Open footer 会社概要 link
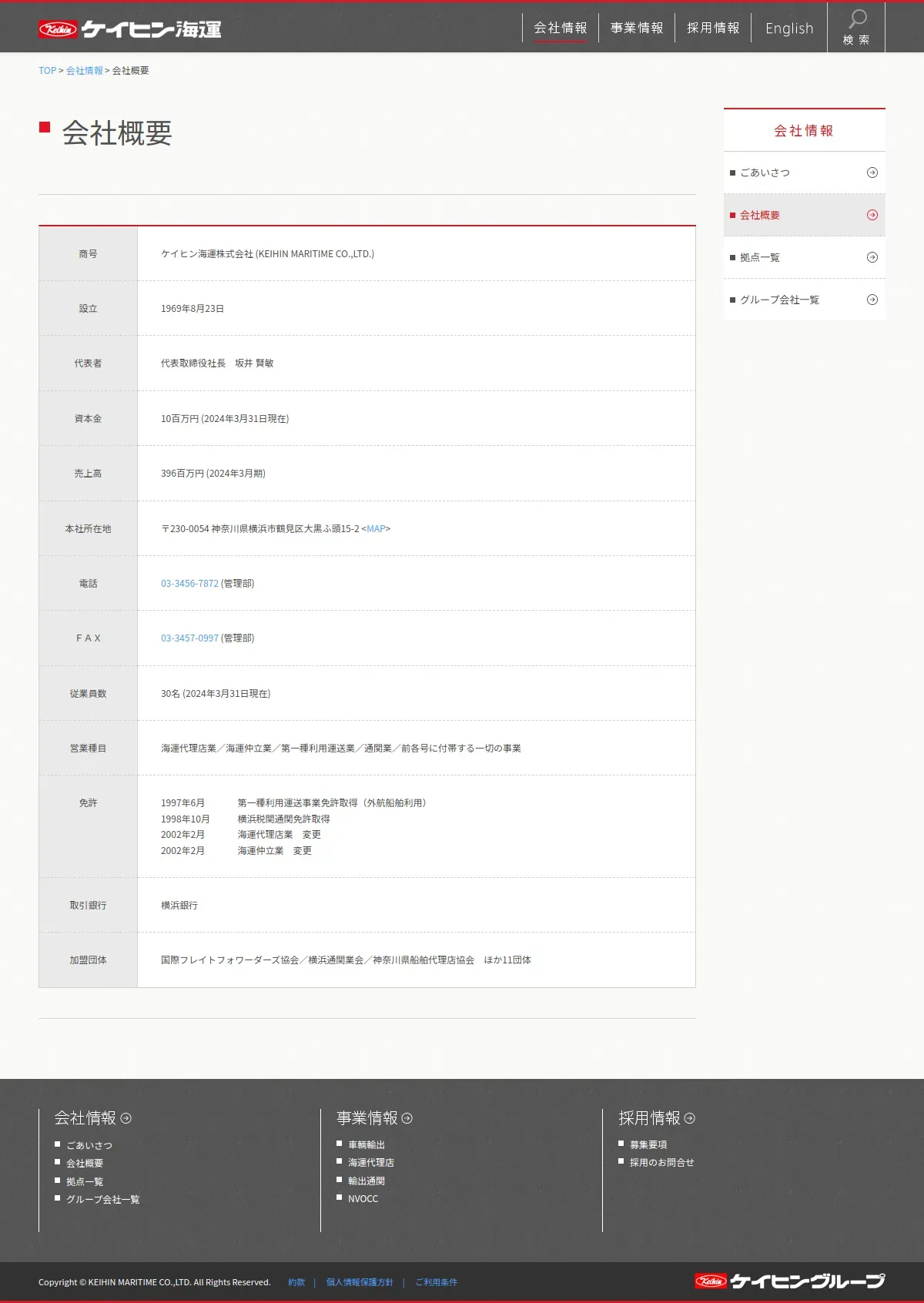This screenshot has width=924, height=1303. [85, 1163]
